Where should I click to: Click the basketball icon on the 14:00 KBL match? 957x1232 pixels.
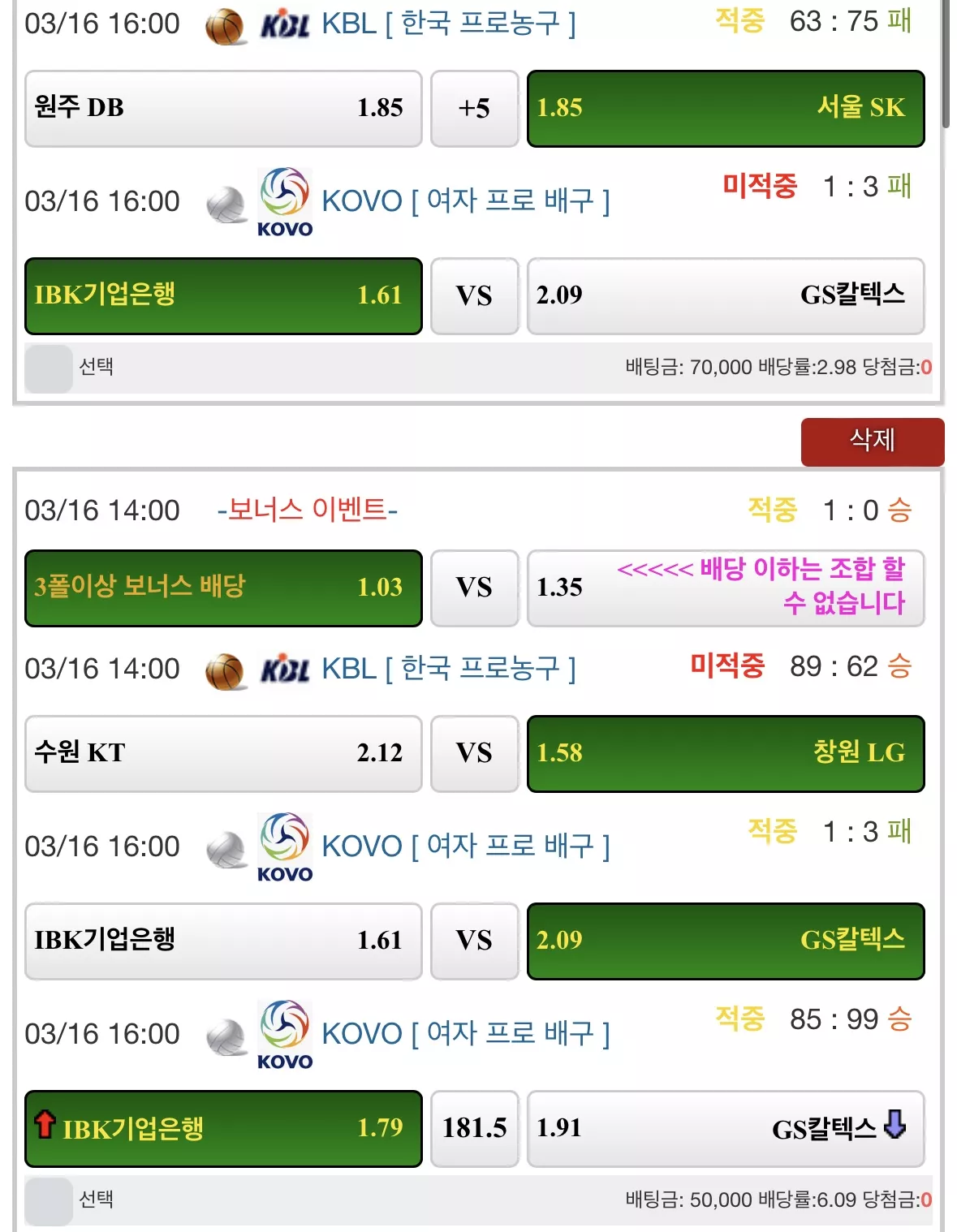(x=225, y=672)
